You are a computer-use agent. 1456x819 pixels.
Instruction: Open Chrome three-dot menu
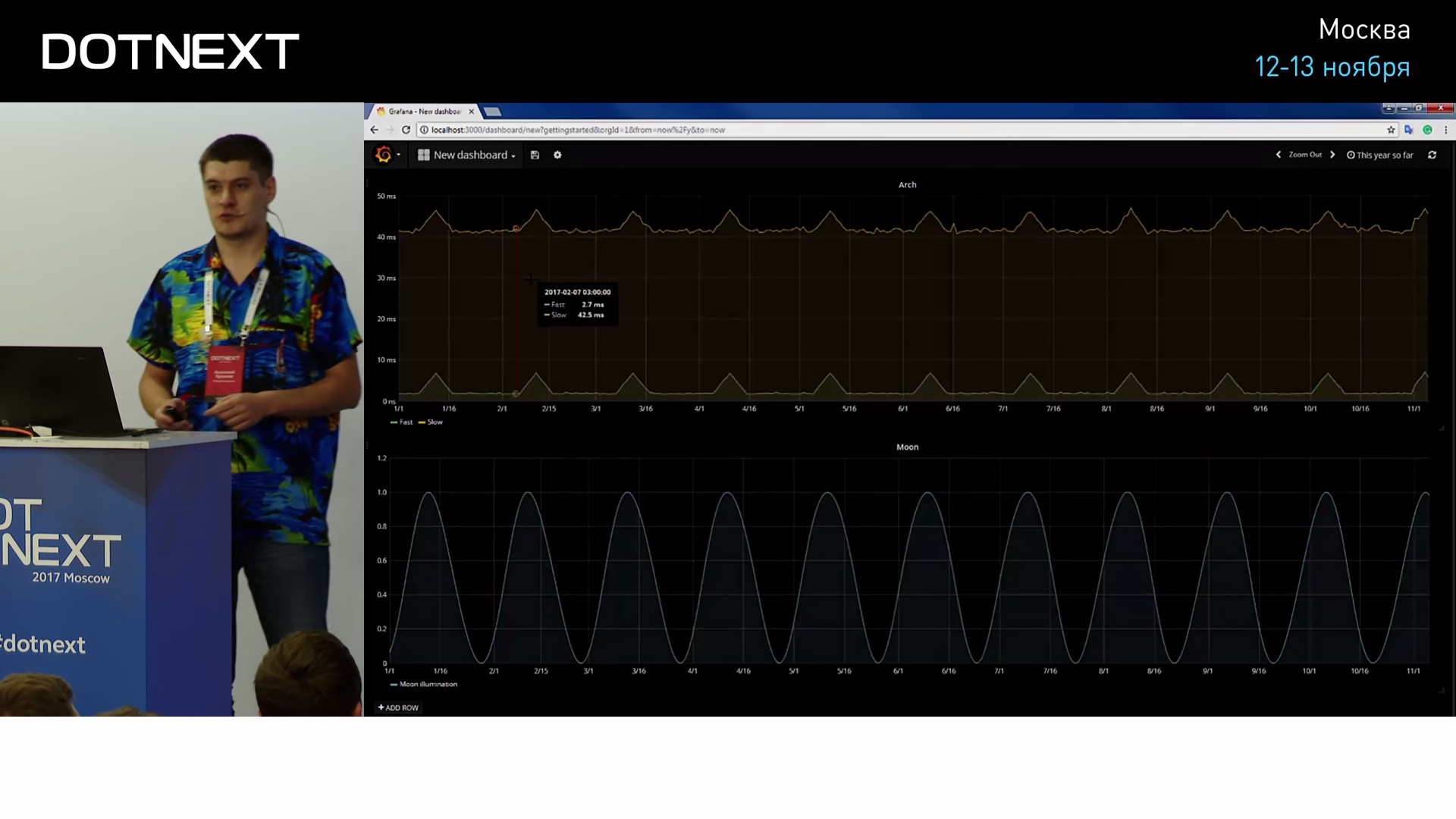[x=1445, y=130]
